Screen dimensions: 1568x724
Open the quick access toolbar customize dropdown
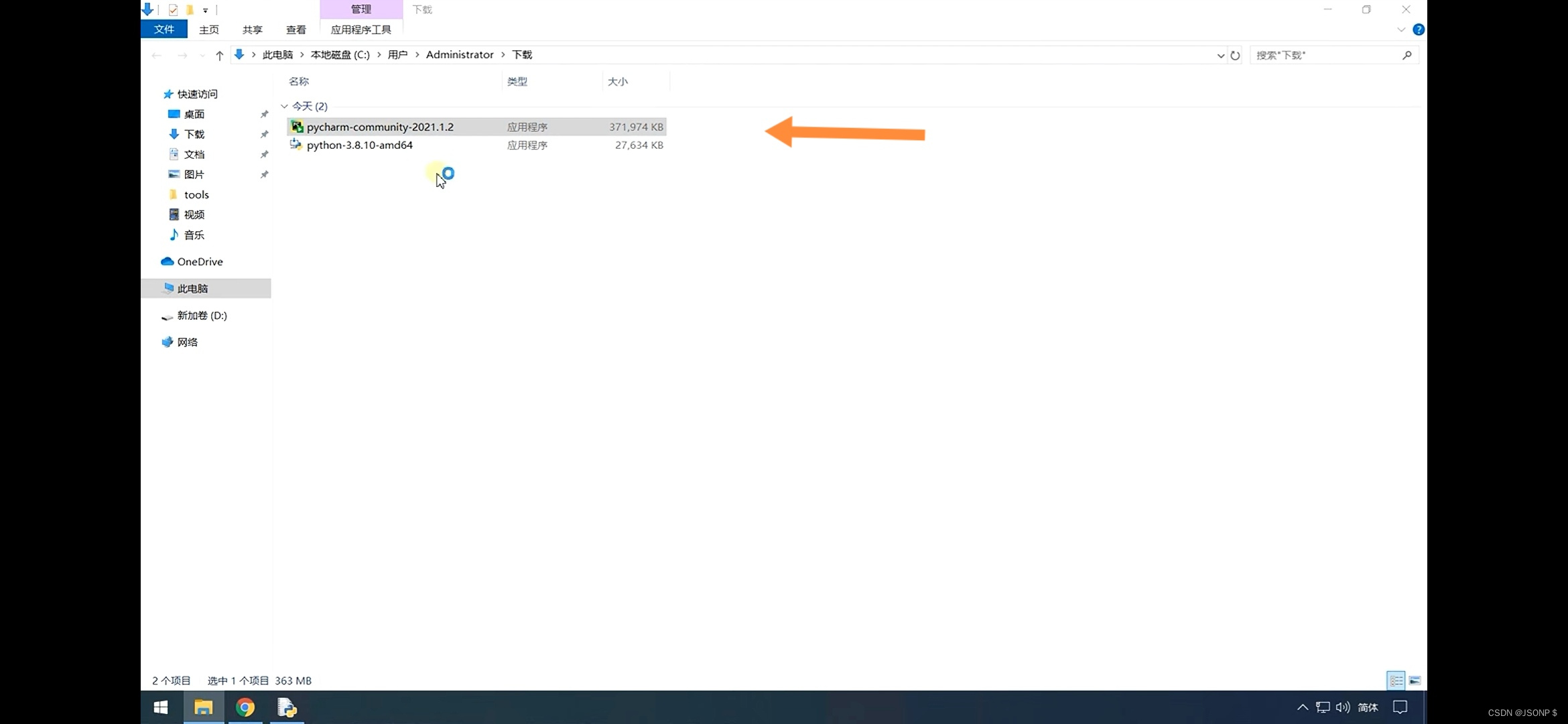pyautogui.click(x=206, y=10)
